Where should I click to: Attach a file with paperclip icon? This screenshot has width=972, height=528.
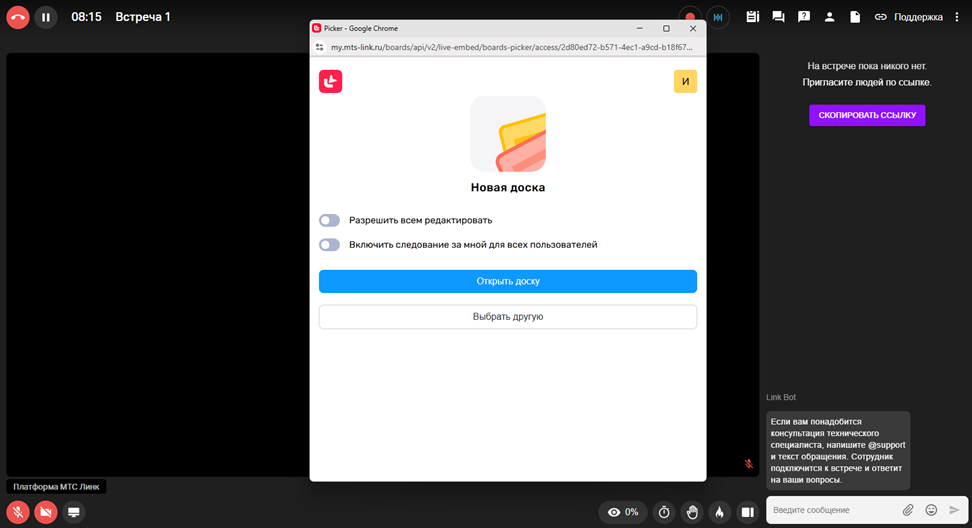pos(908,510)
